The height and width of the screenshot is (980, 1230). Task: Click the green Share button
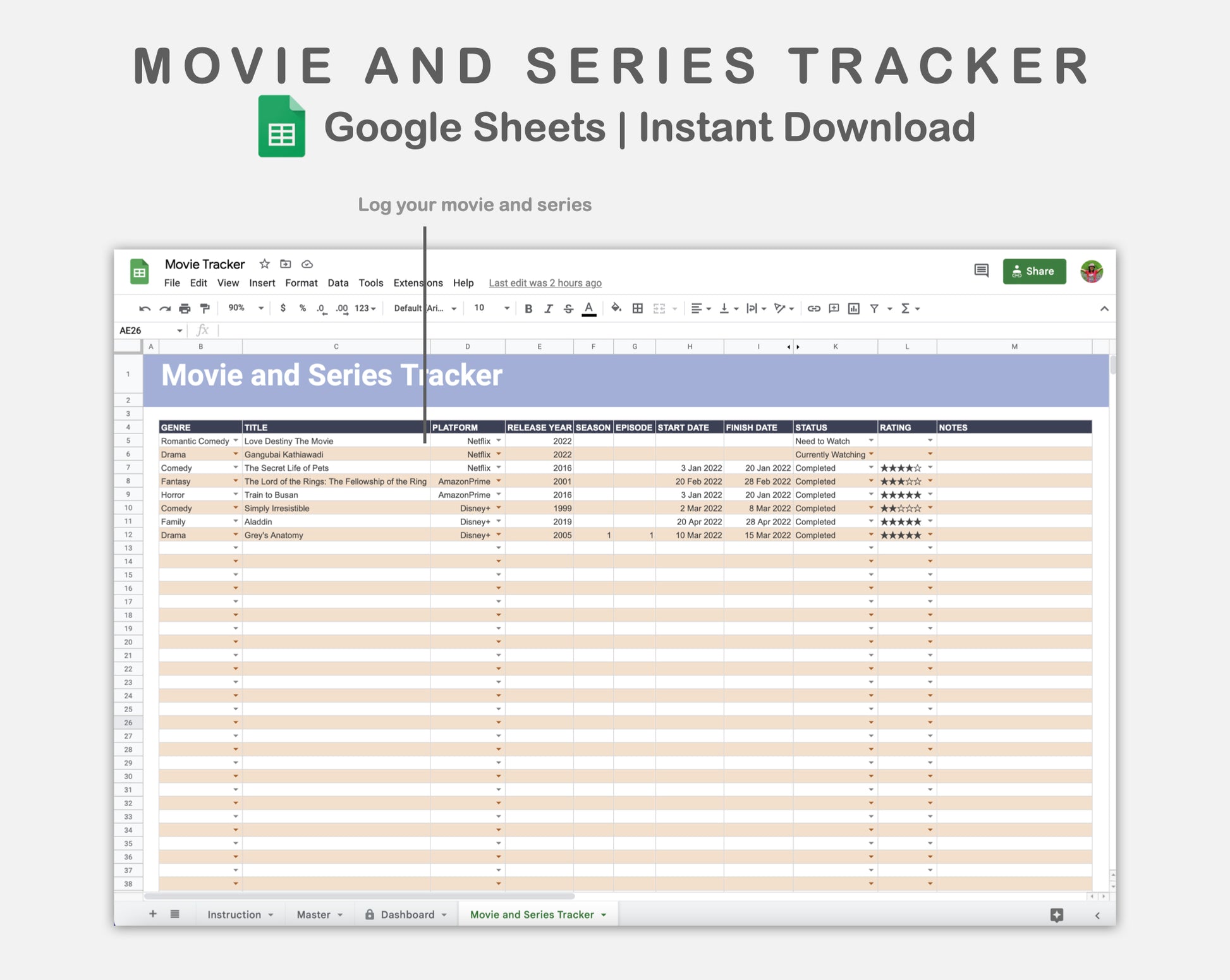1034,271
